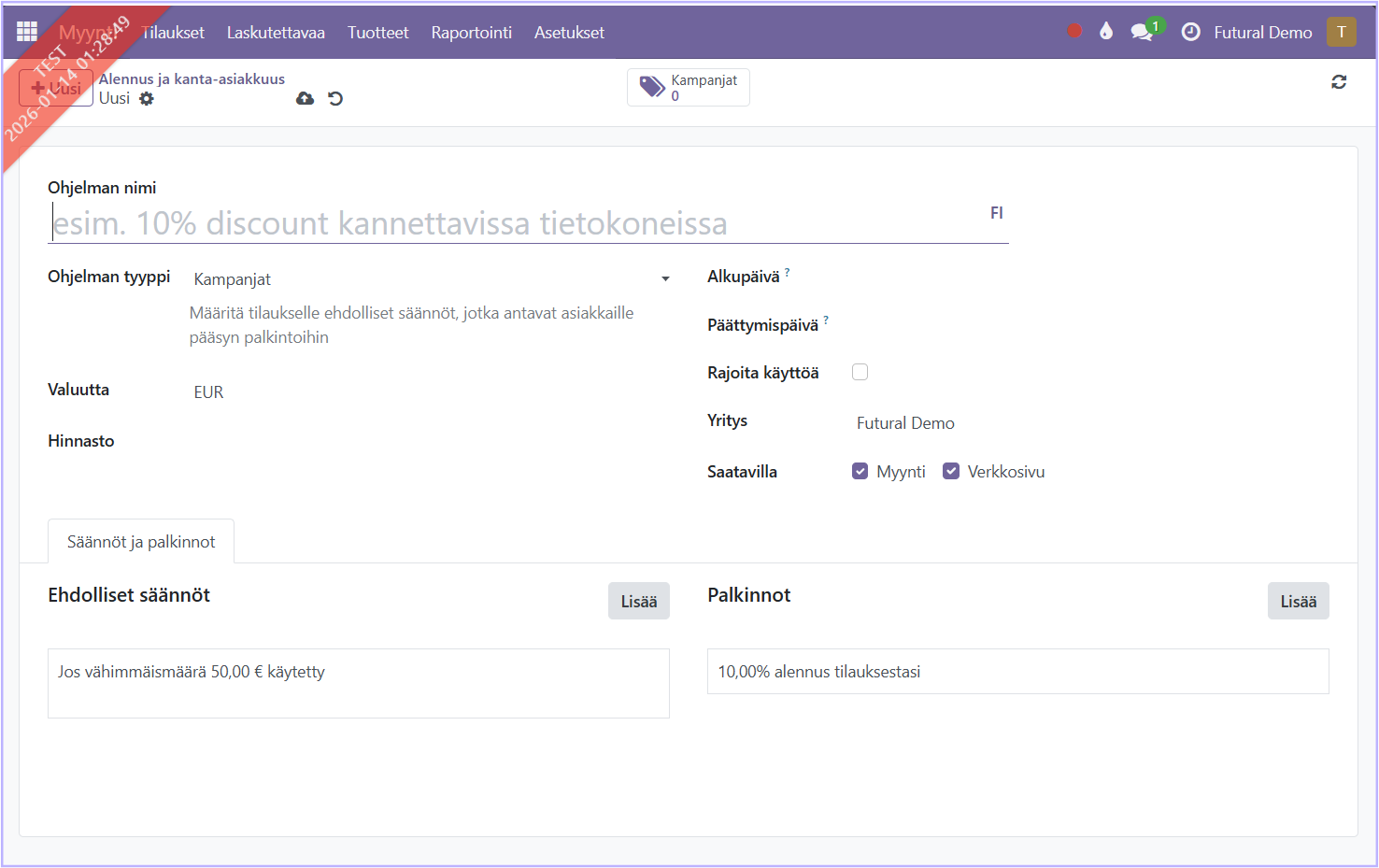Screen dimensions: 1379x868
Task: Open the Raportointi menu
Action: (471, 33)
